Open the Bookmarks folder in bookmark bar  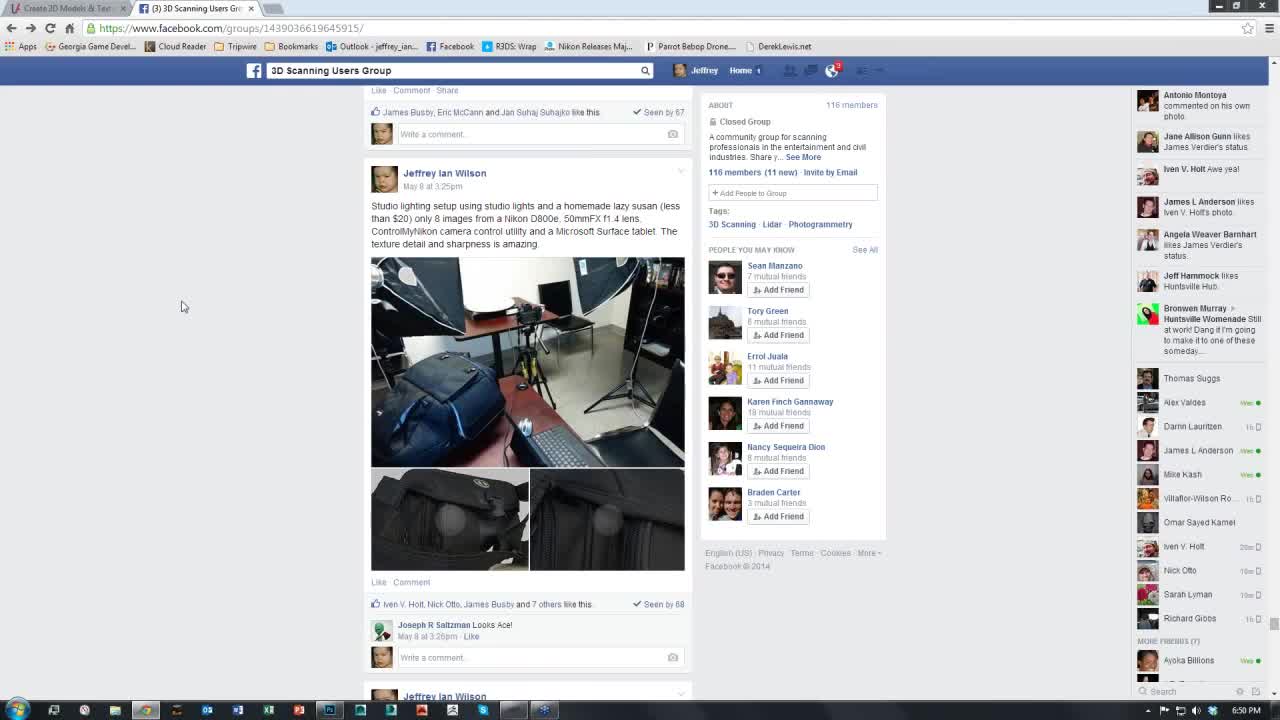(291, 46)
